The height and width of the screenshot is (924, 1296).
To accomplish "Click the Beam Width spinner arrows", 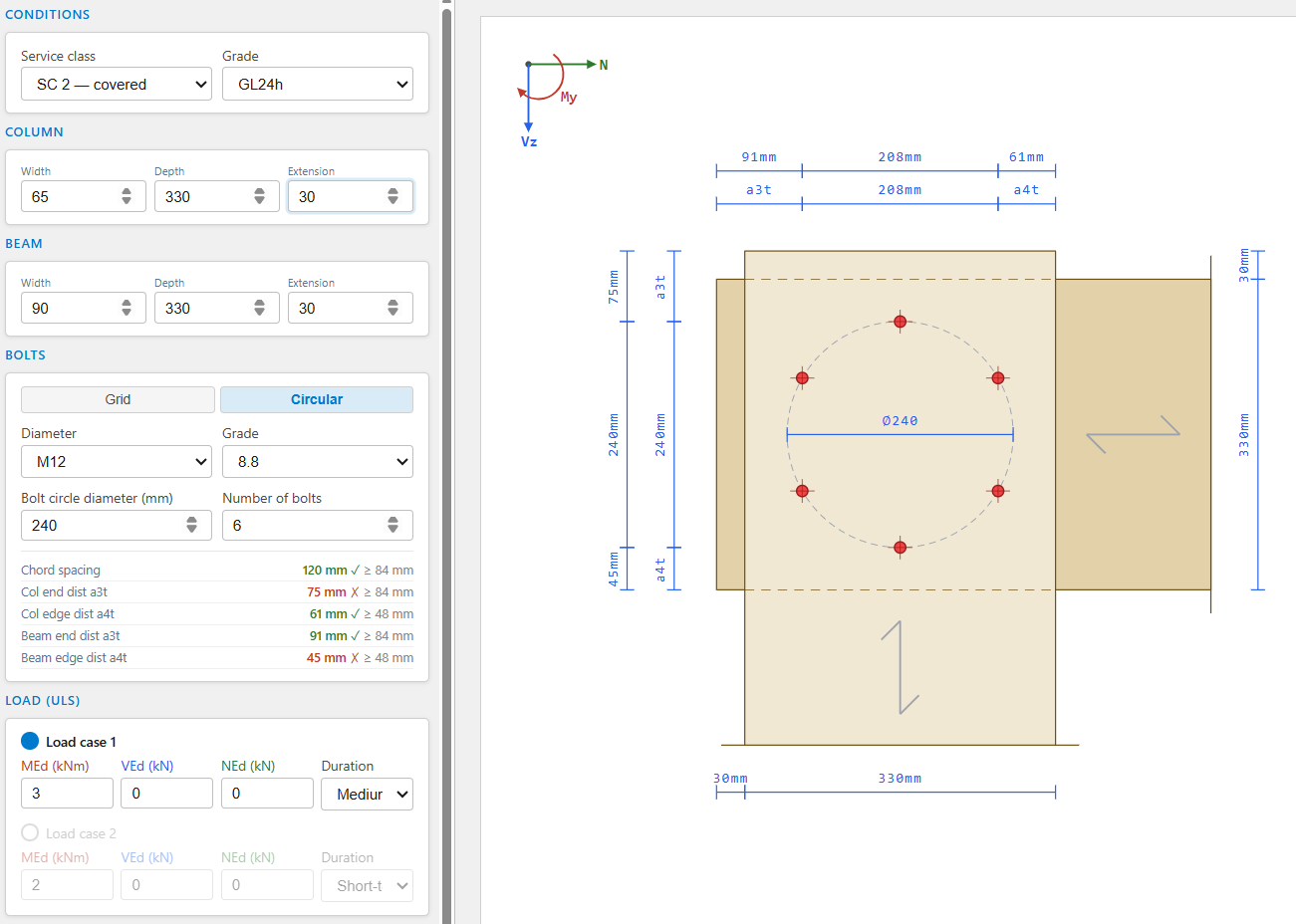I will coord(127,308).
